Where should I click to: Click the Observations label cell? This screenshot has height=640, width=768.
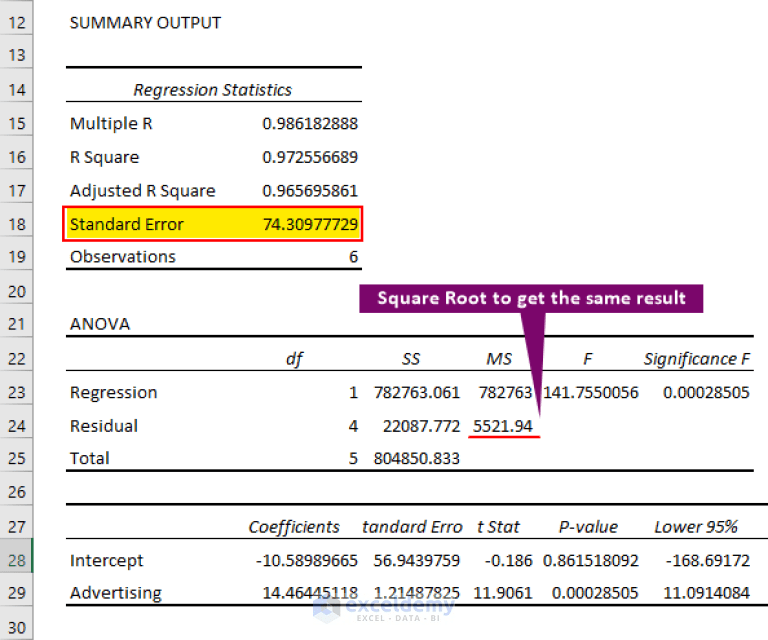(x=122, y=257)
